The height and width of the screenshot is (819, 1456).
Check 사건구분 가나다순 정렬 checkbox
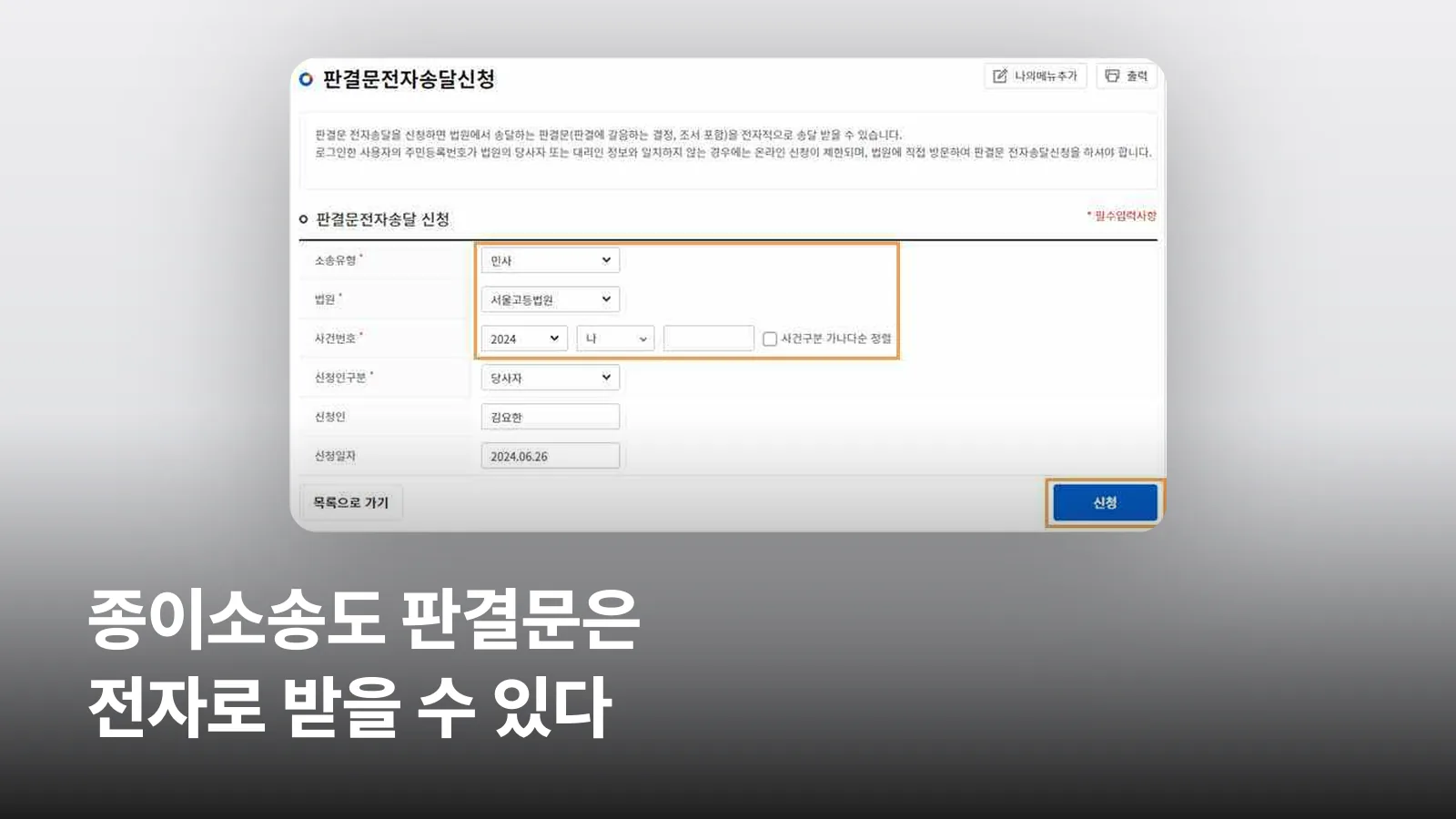770,339
